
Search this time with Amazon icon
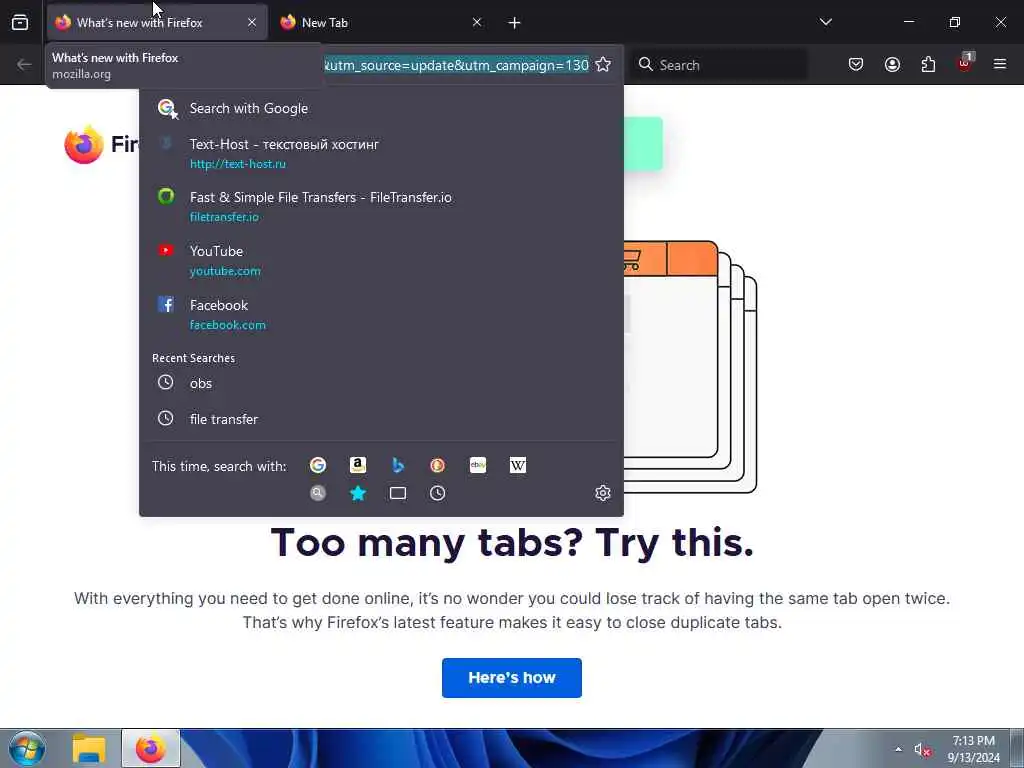pyautogui.click(x=358, y=465)
